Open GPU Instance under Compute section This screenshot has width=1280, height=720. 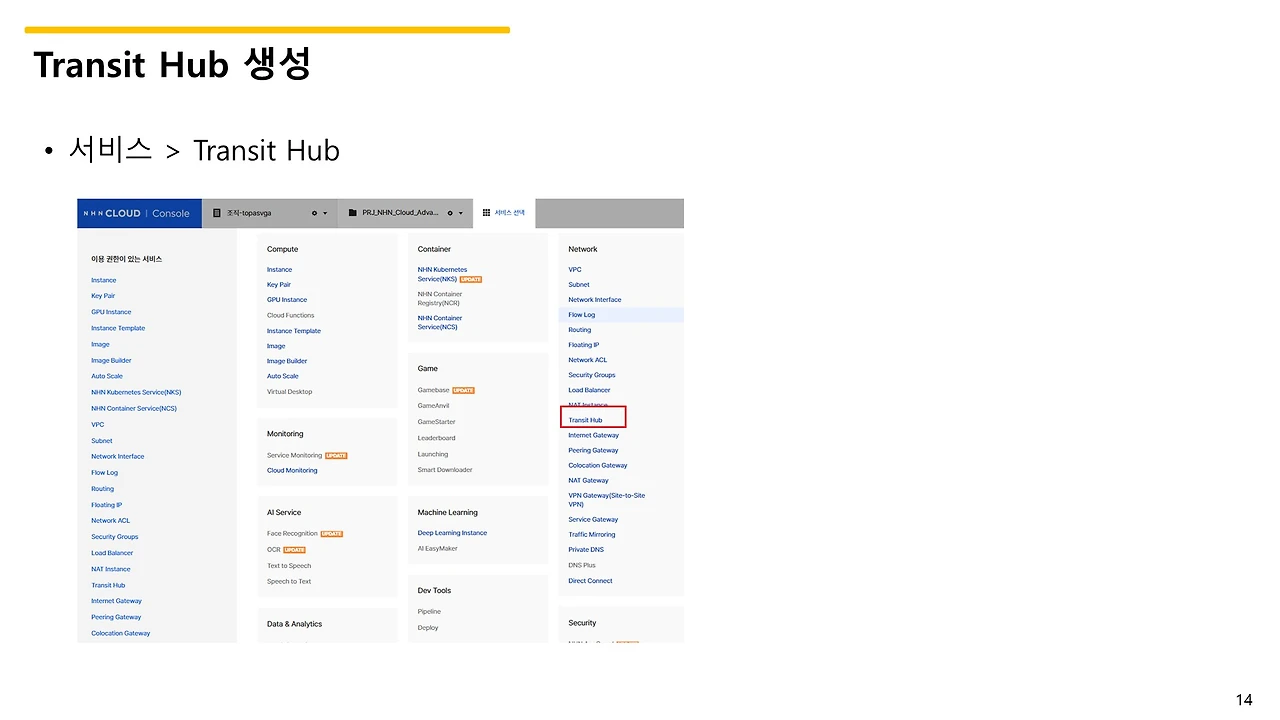(287, 300)
